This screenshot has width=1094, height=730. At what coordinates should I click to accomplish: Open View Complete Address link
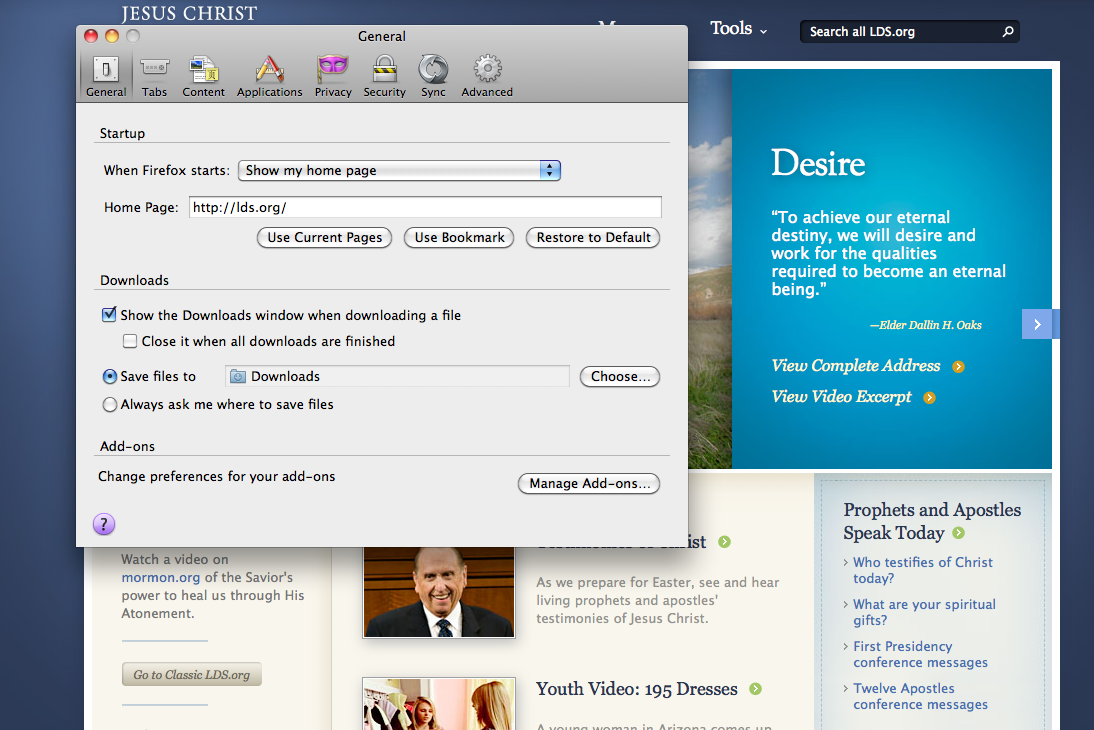click(855, 366)
